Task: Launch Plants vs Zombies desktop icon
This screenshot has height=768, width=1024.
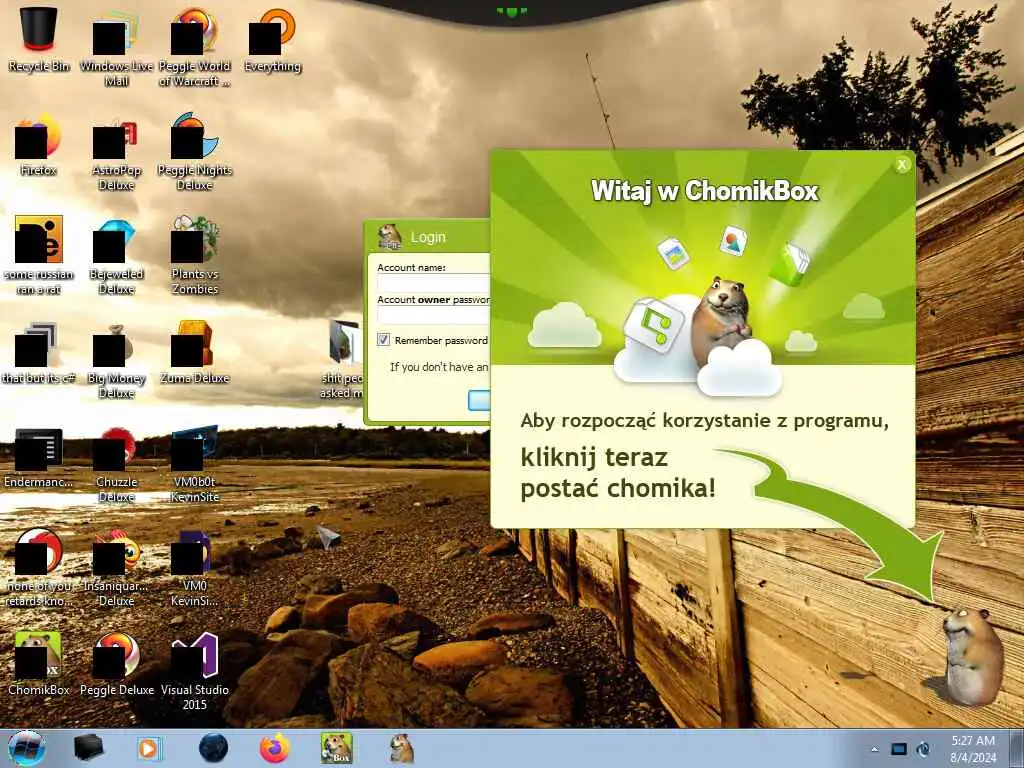Action: pyautogui.click(x=195, y=255)
